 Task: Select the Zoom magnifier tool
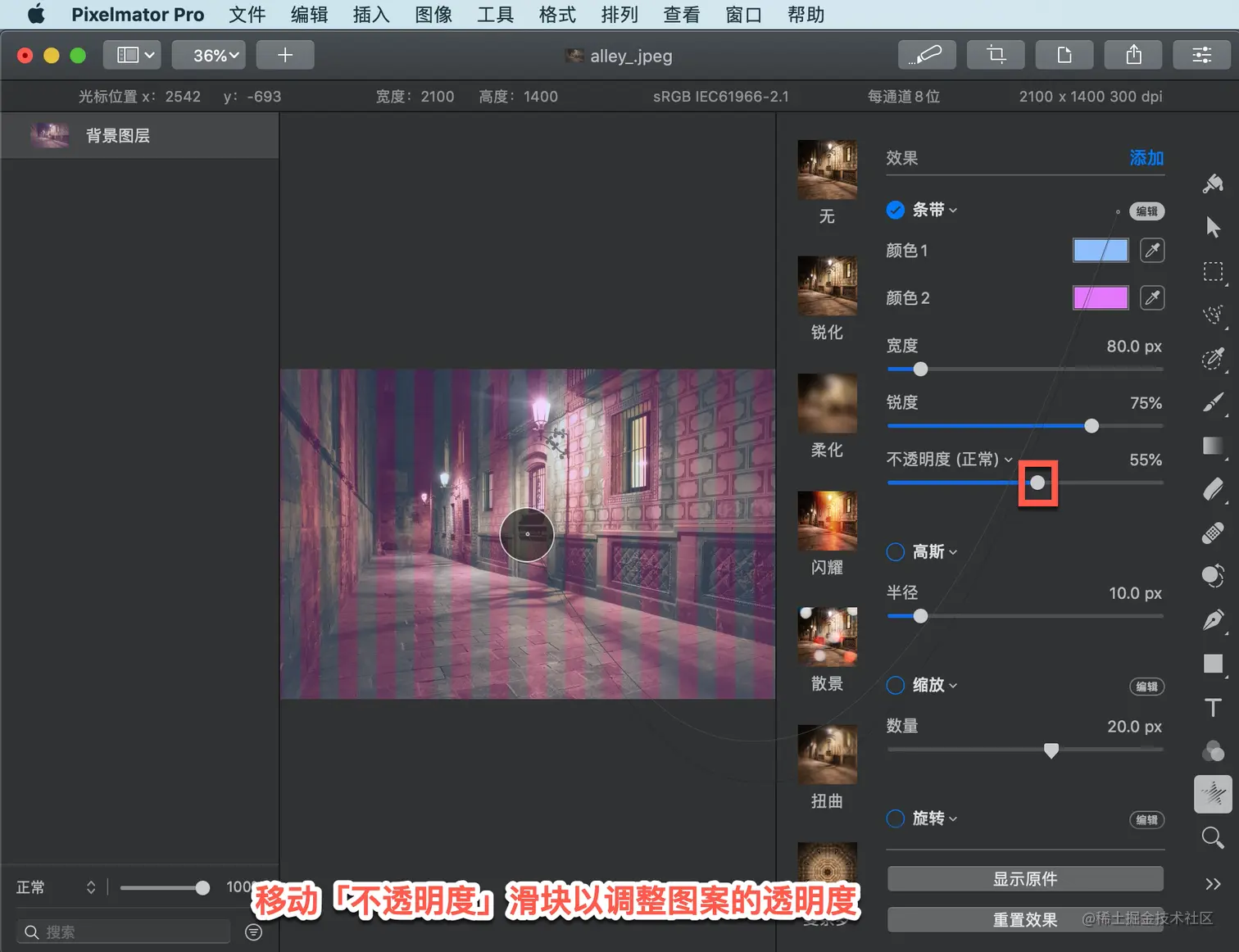click(1213, 837)
